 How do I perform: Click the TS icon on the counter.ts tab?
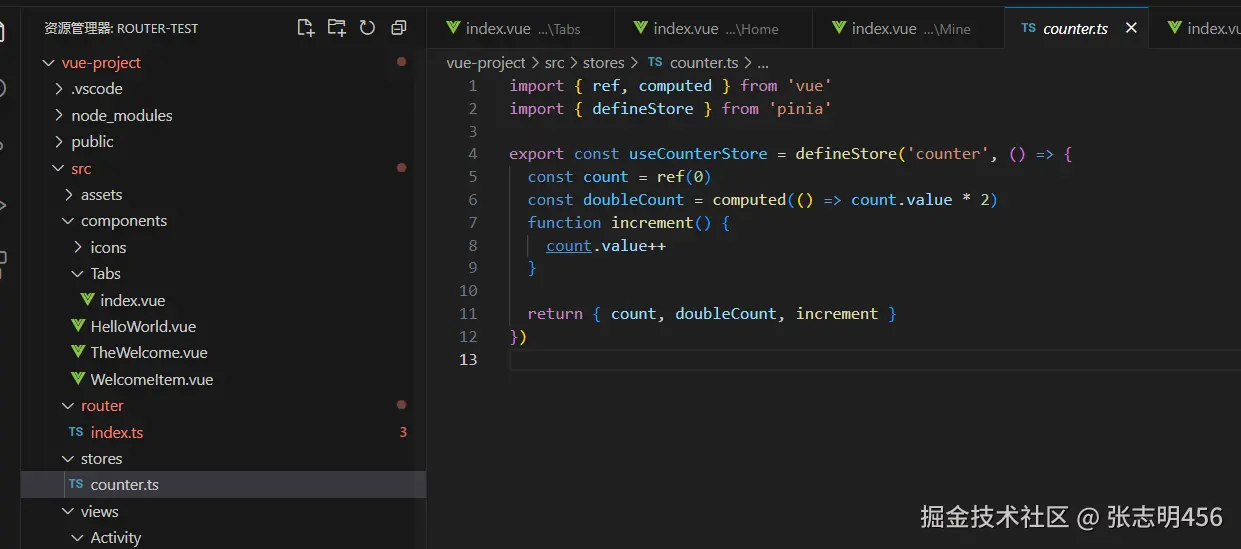(x=1028, y=28)
